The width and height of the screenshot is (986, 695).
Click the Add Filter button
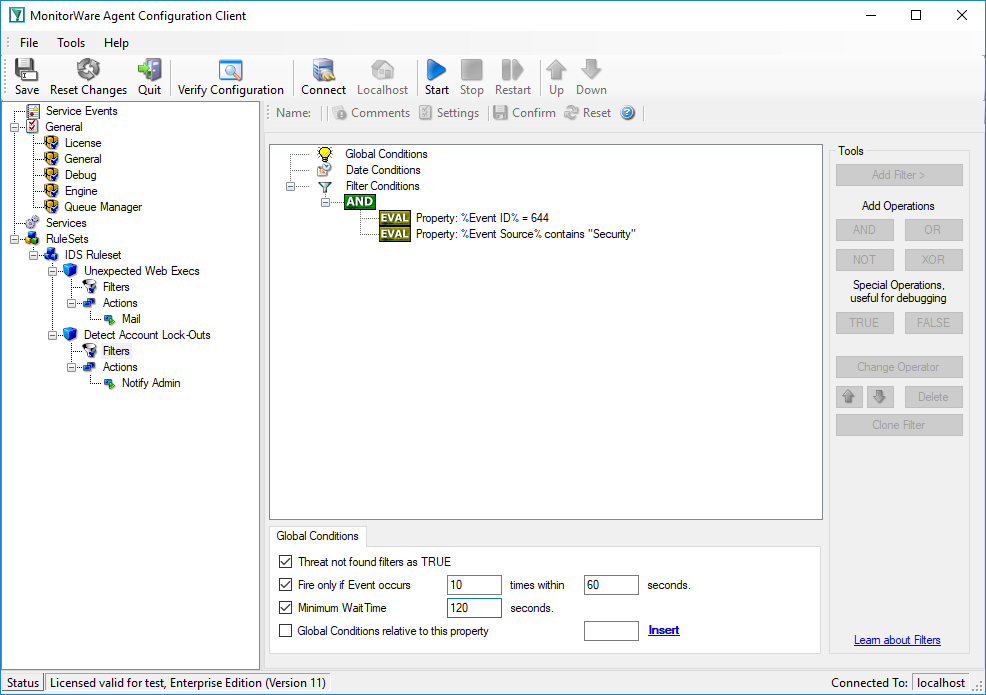899,175
